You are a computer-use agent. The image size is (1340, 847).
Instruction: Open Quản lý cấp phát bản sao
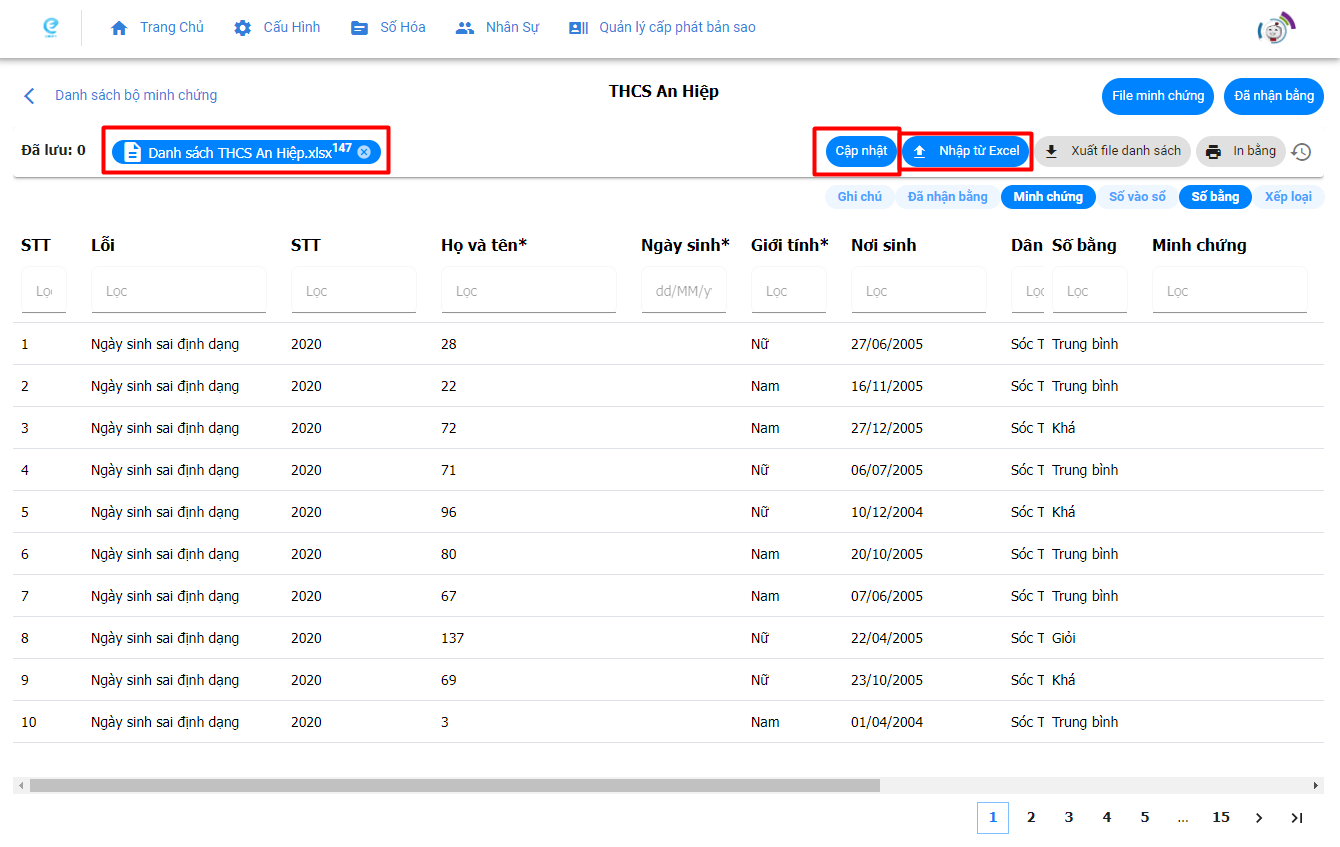point(662,28)
